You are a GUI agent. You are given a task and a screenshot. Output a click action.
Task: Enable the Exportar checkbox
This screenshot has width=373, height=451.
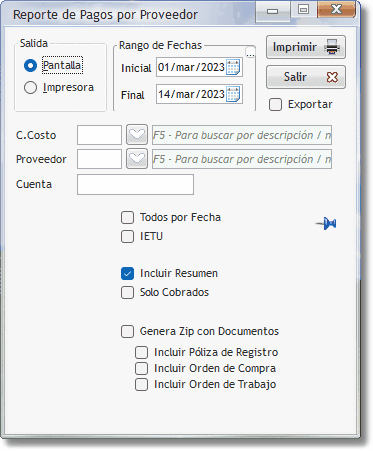tap(275, 104)
